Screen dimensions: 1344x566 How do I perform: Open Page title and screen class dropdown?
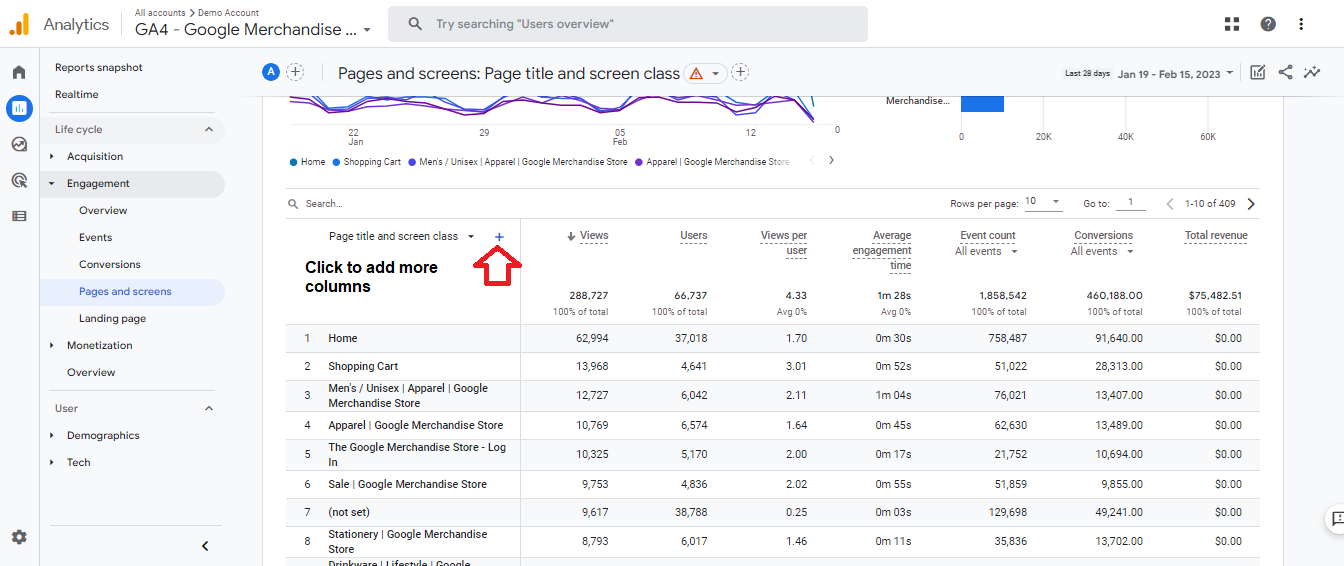(402, 237)
